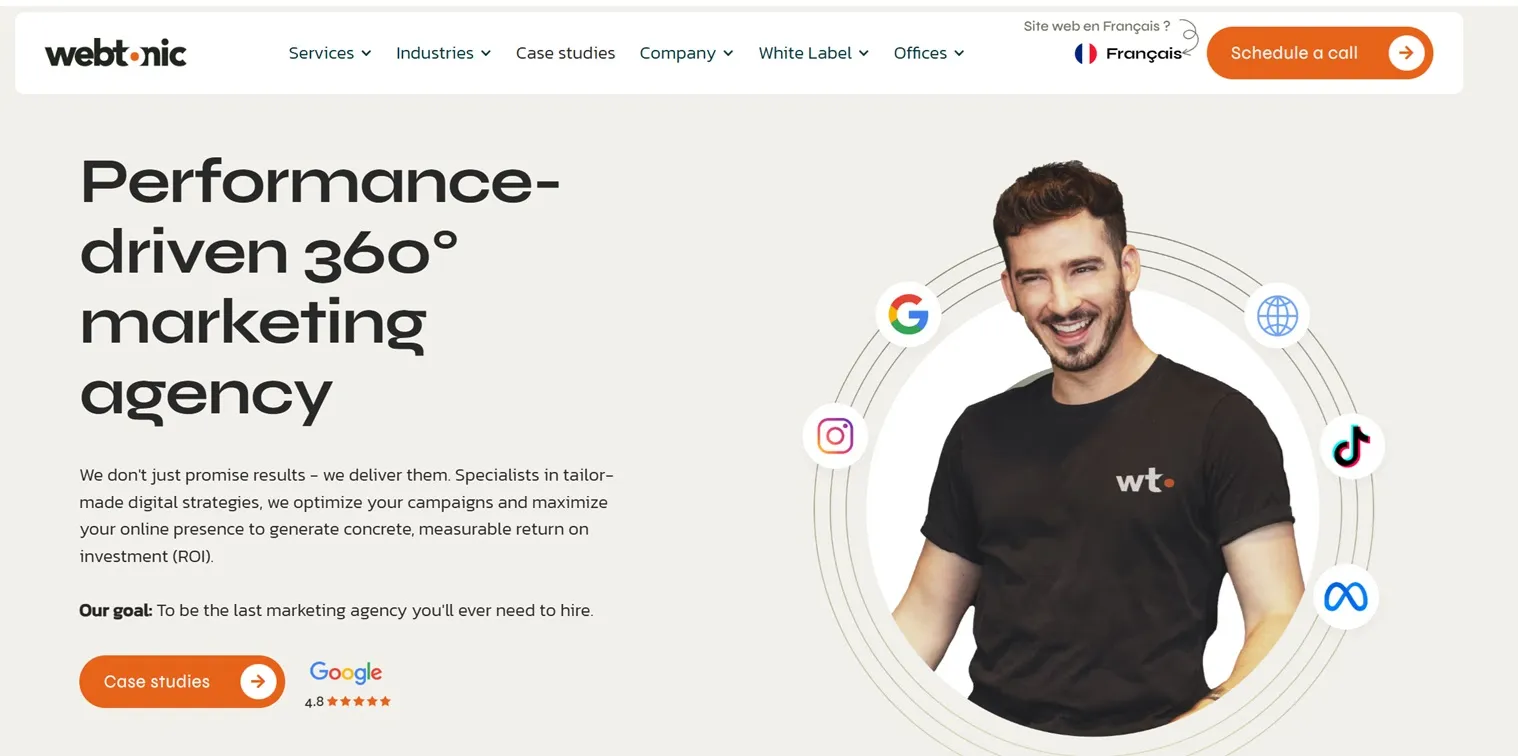This screenshot has width=1518, height=756.
Task: Click arrow icon in Schedule a call
Action: (1406, 53)
